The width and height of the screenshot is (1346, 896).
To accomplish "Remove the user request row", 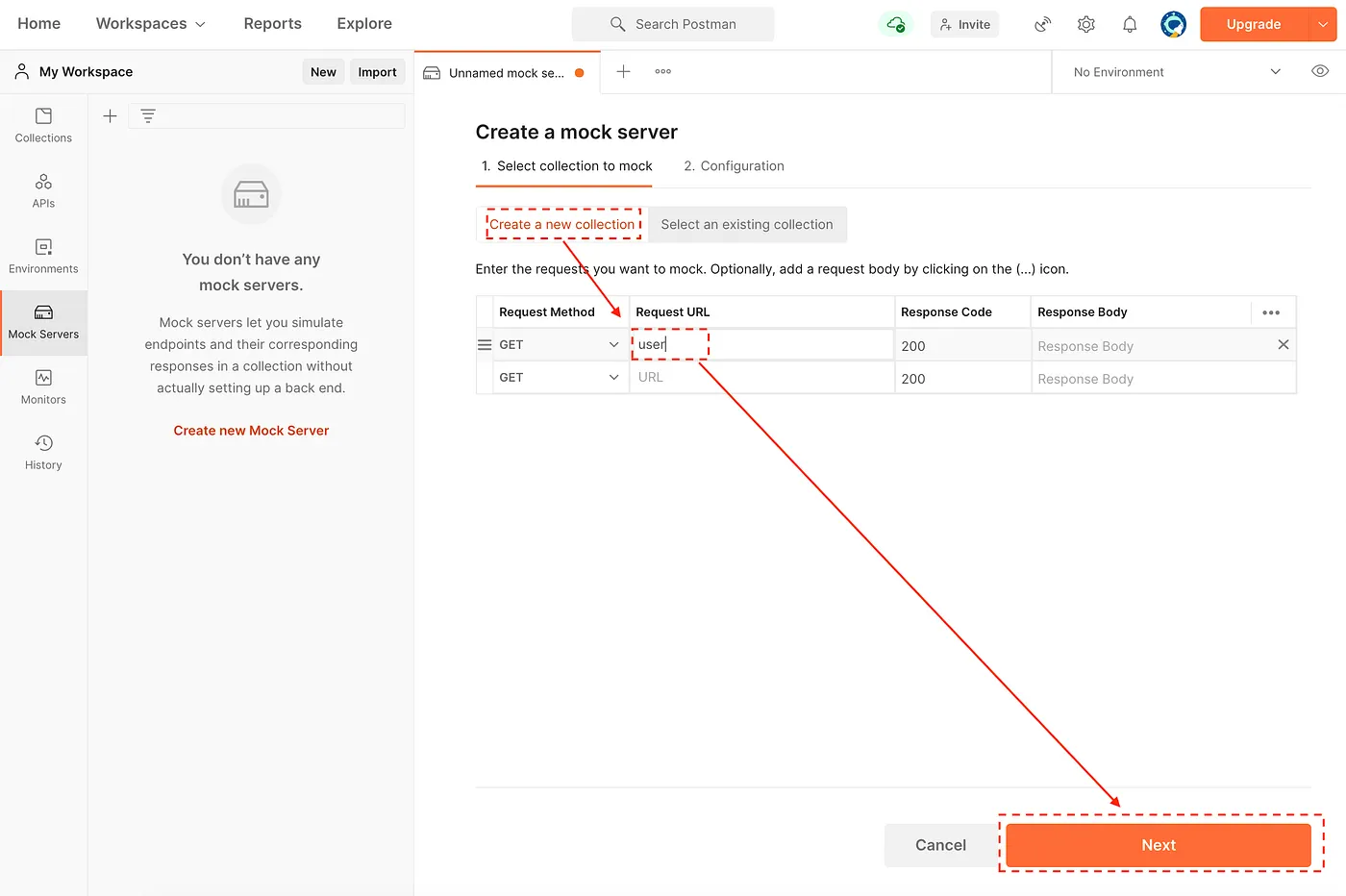I will click(1283, 344).
